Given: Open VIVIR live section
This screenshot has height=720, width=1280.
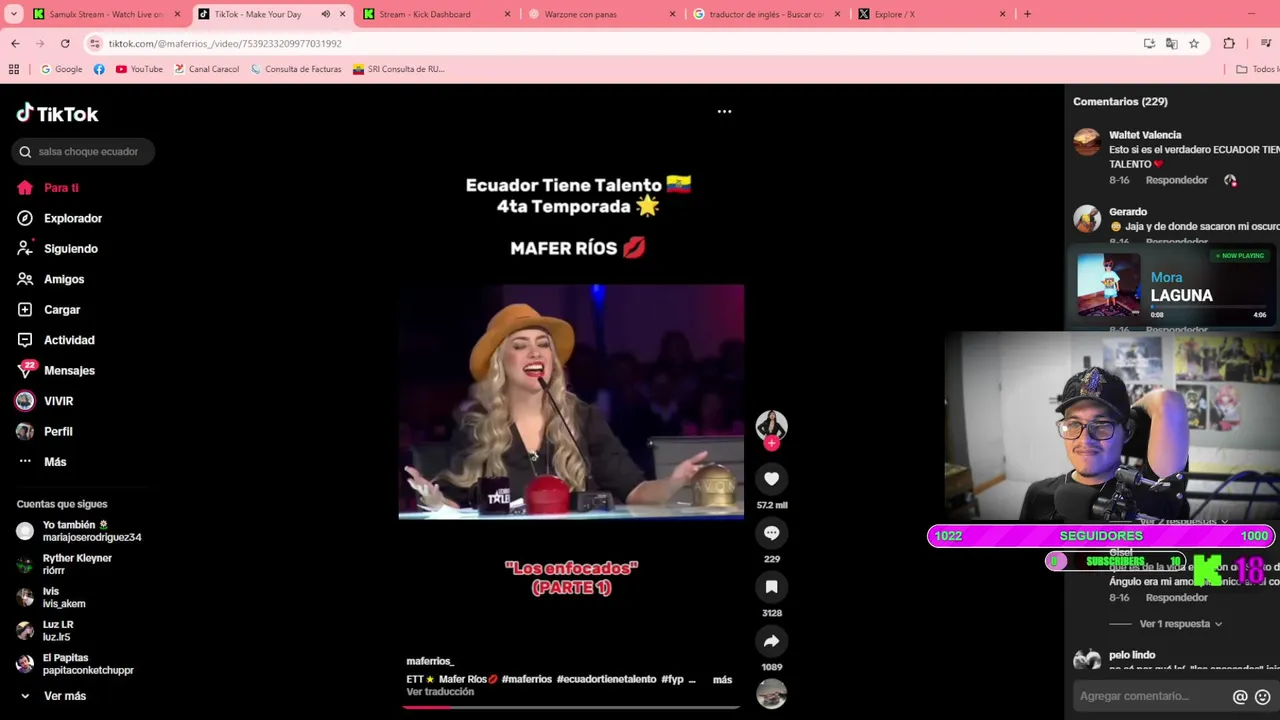Looking at the screenshot, I should pos(45,401).
